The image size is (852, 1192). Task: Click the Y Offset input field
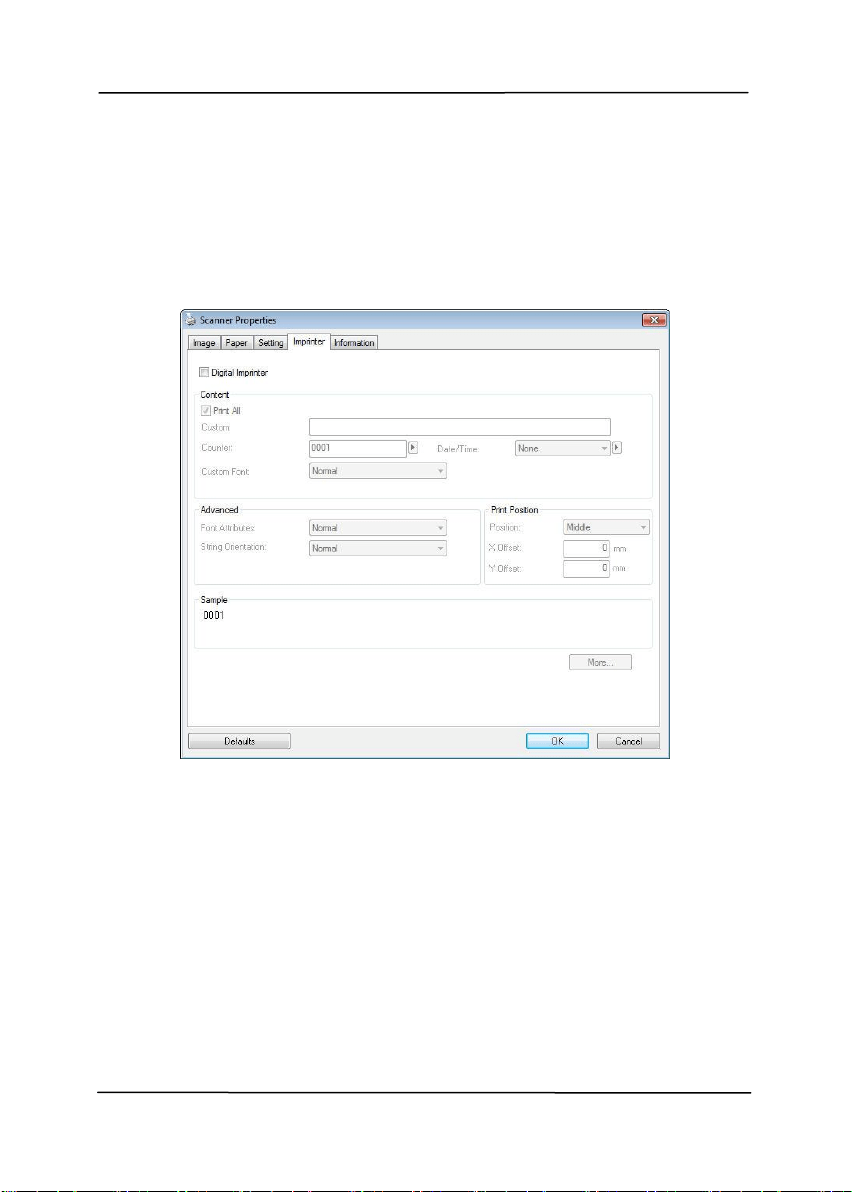click(586, 569)
